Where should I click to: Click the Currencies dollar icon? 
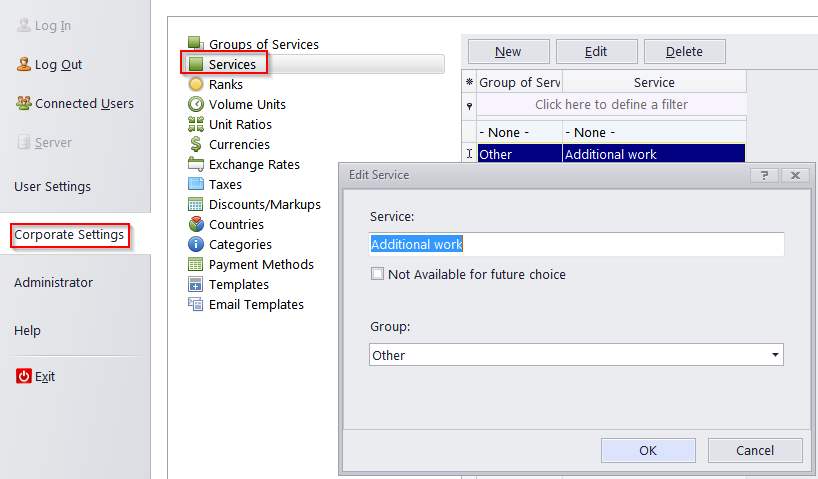point(196,144)
